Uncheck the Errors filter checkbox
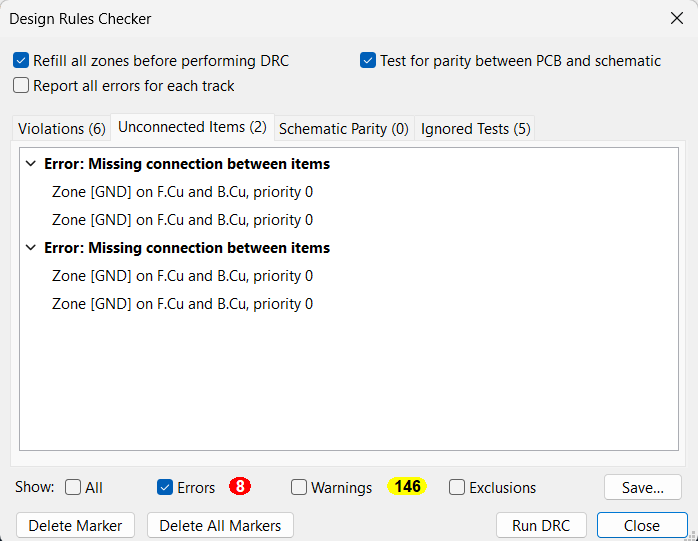 click(165, 488)
